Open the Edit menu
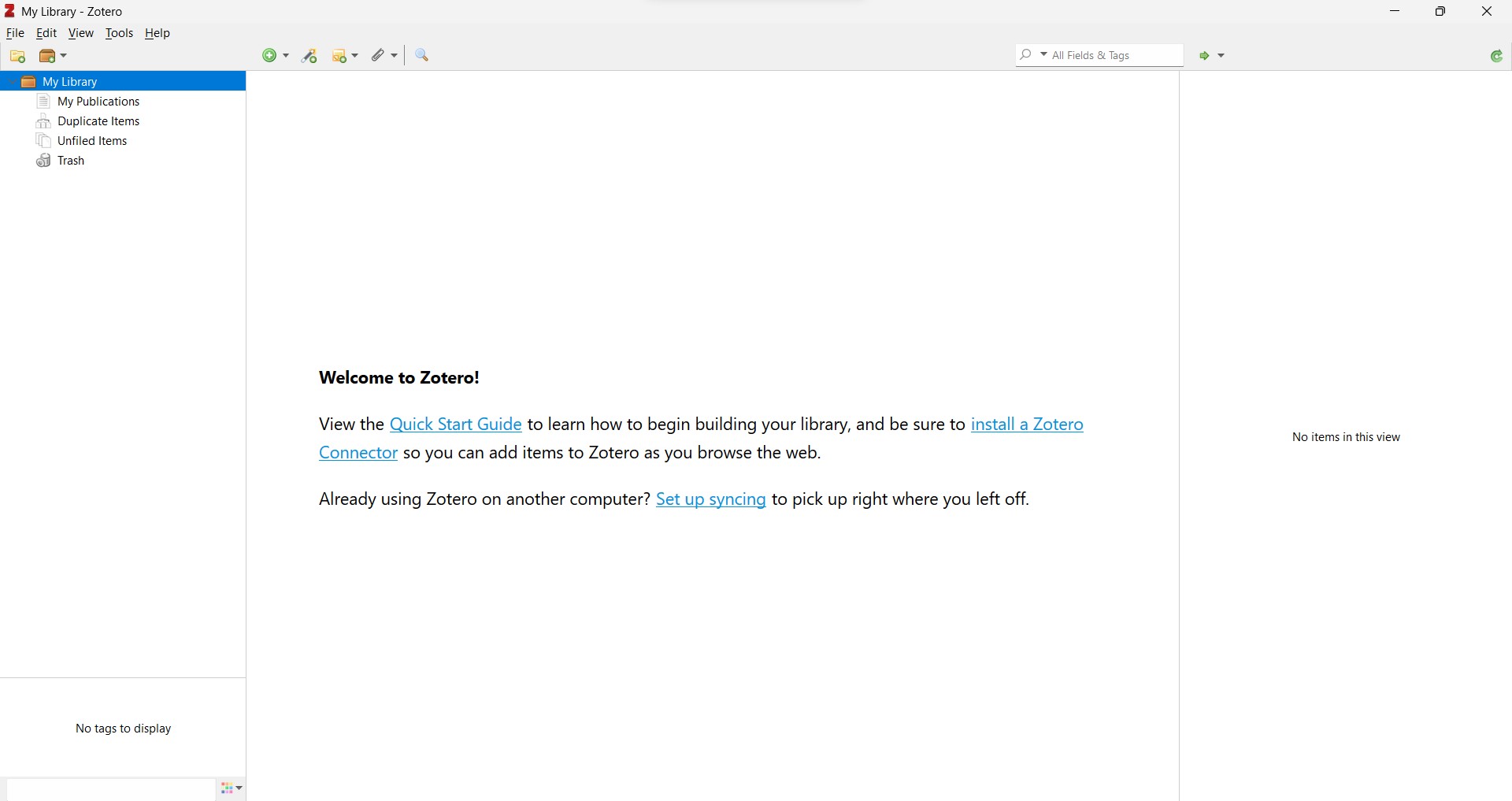Image resolution: width=1512 pixels, height=801 pixels. click(46, 34)
